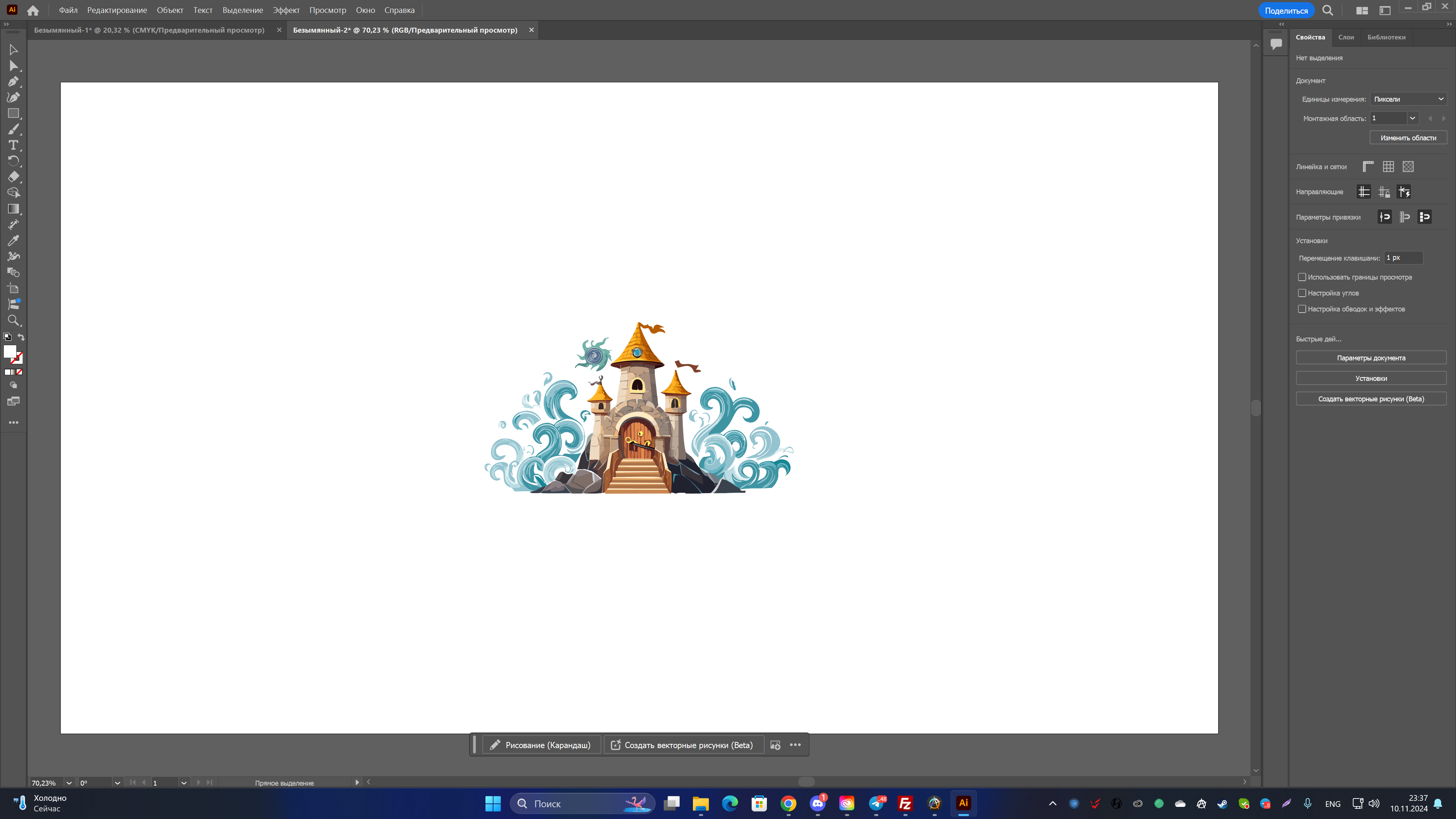Open drawing mode selector icon
The height and width of the screenshot is (819, 1456).
(14, 385)
